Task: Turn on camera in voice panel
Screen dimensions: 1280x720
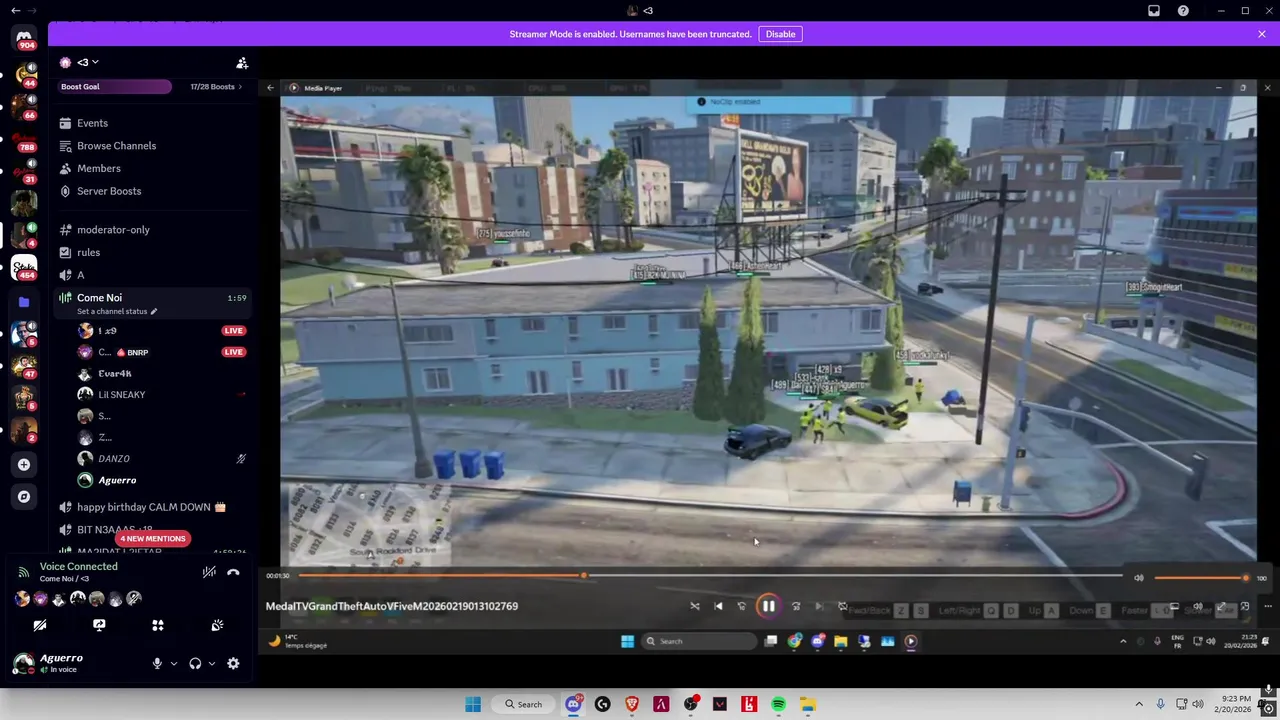Action: click(x=40, y=625)
